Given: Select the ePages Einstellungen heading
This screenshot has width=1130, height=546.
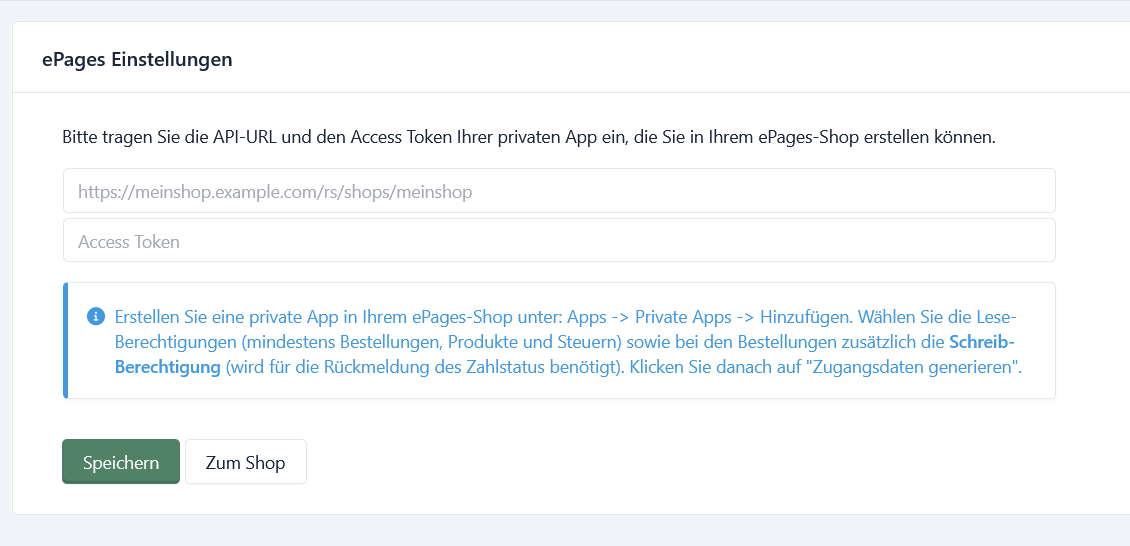Looking at the screenshot, I should pyautogui.click(x=137, y=59).
